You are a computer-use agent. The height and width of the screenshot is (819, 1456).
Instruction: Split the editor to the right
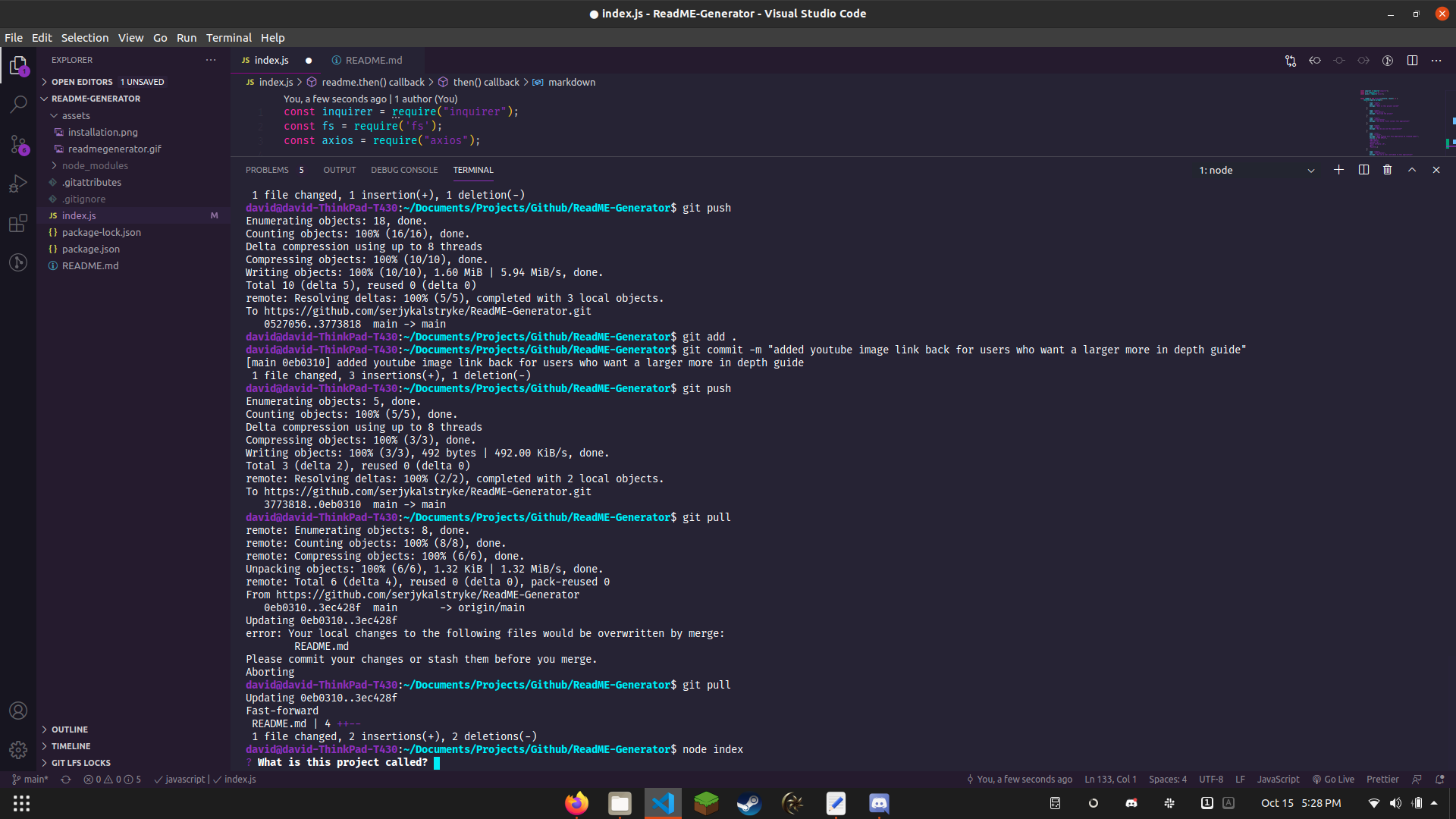click(1412, 61)
